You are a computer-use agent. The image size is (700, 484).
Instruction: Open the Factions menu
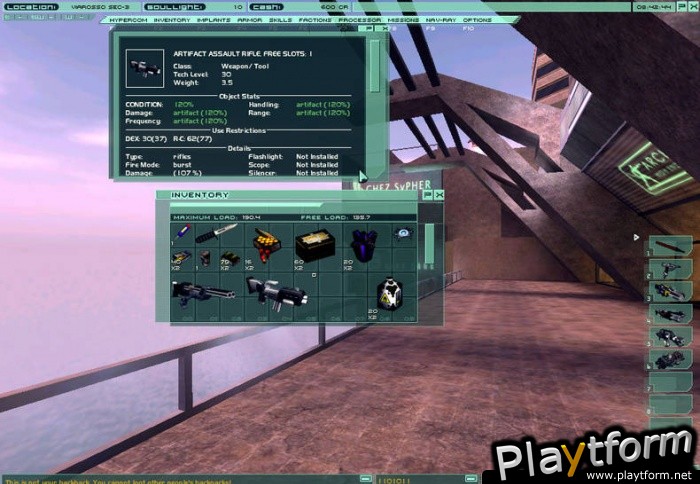tap(315, 20)
